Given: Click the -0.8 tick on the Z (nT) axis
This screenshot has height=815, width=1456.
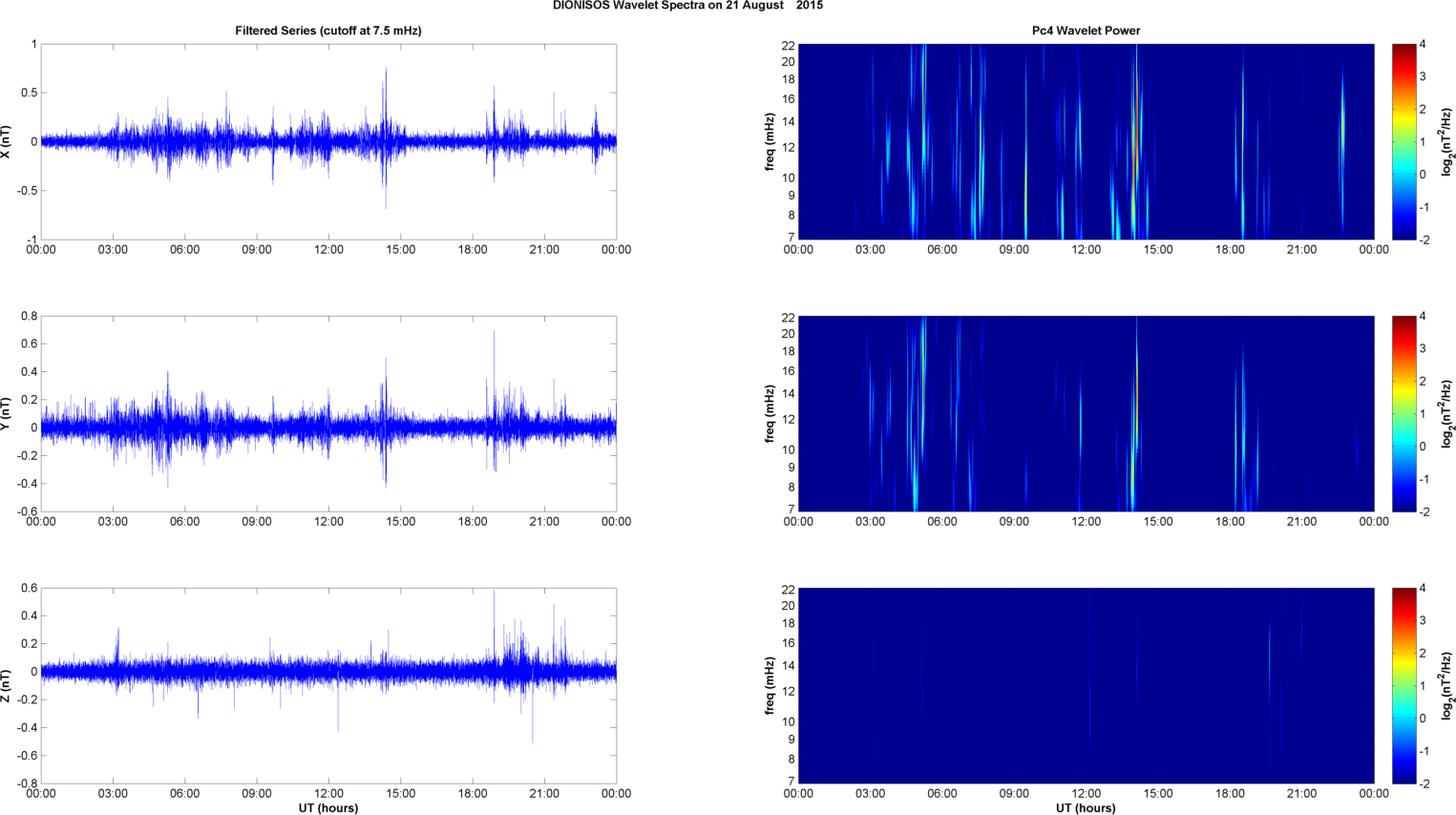Looking at the screenshot, I should coord(27,784).
